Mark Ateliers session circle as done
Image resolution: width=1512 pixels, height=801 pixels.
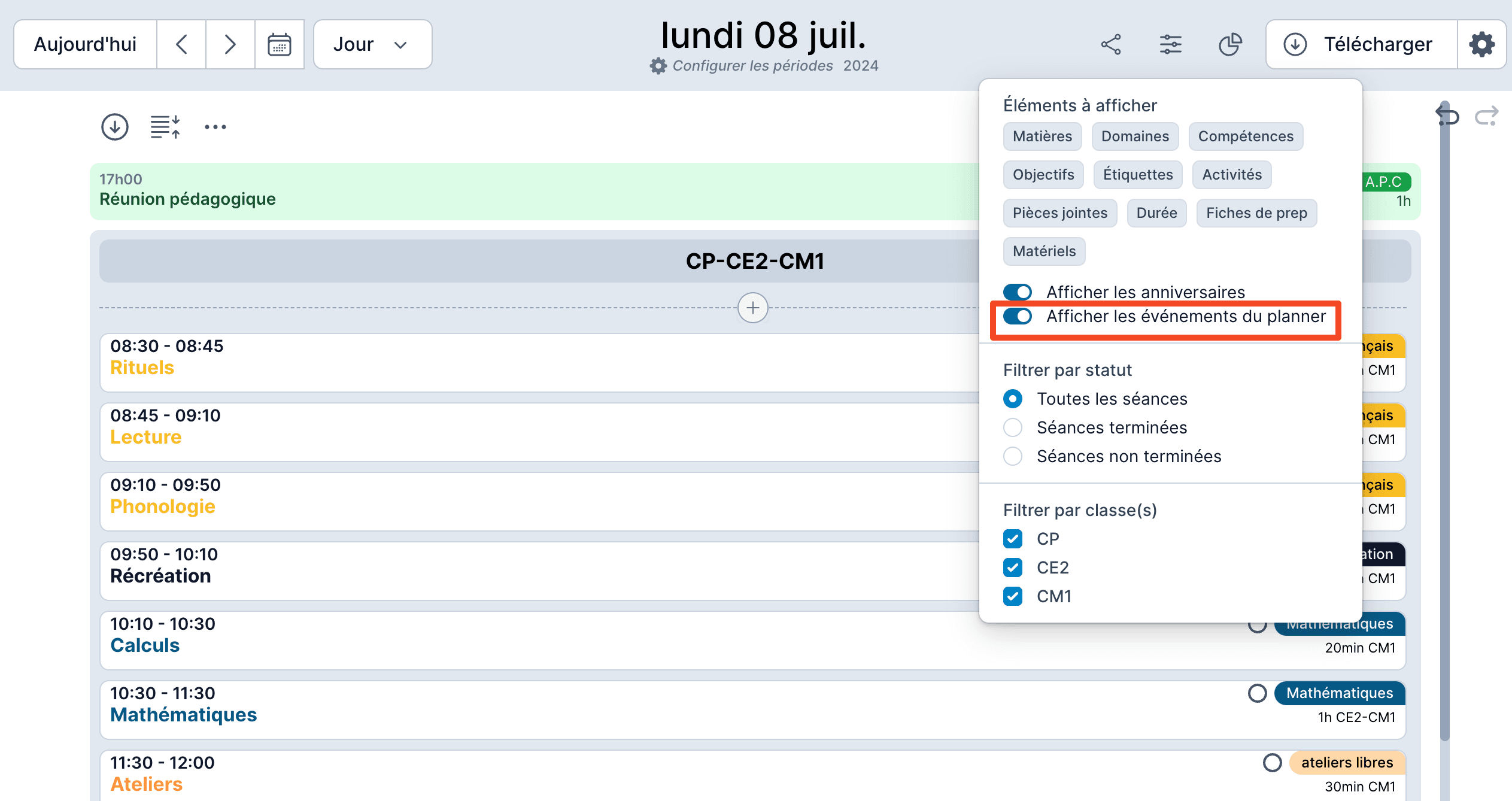(x=1272, y=763)
